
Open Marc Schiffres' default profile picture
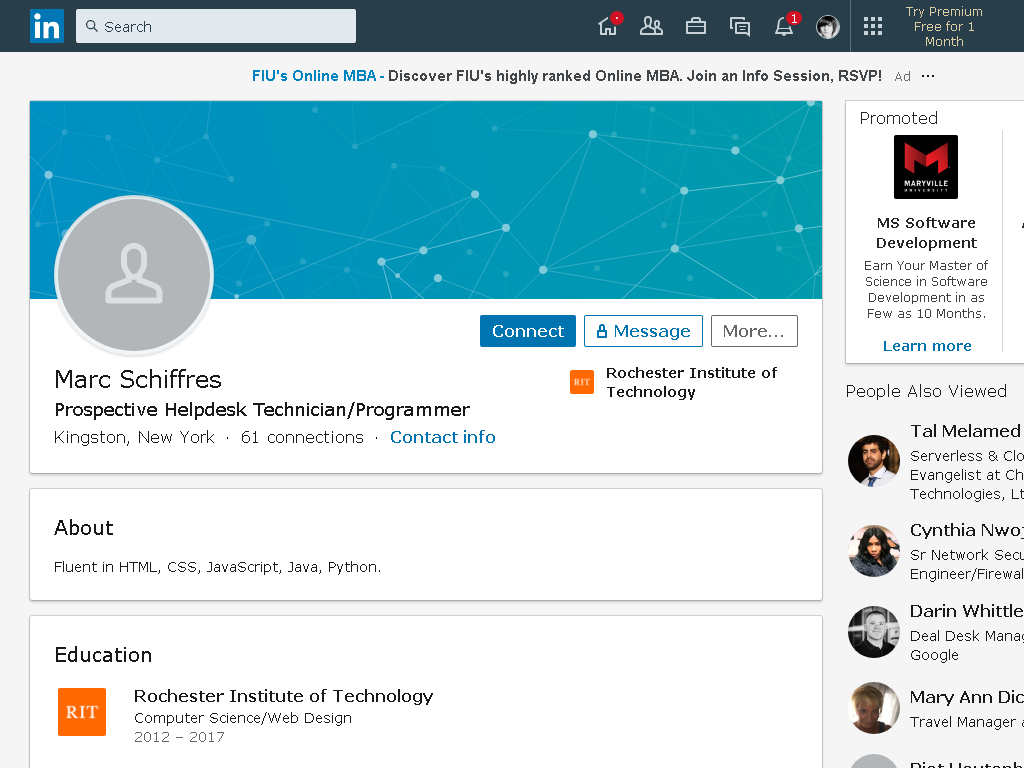tap(134, 275)
